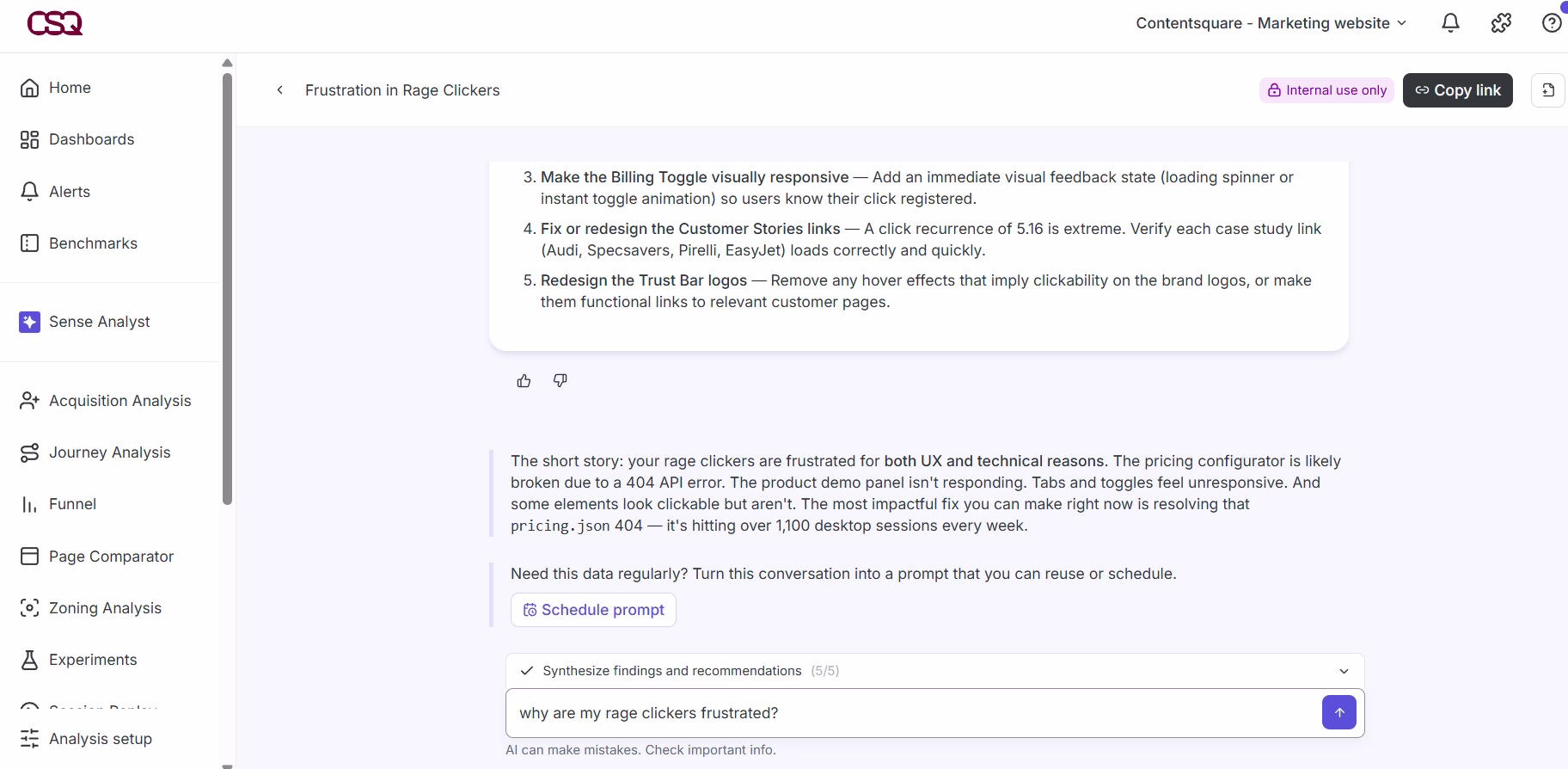The width and height of the screenshot is (1568, 769).
Task: Give the answer a thumbs up
Action: (x=524, y=380)
